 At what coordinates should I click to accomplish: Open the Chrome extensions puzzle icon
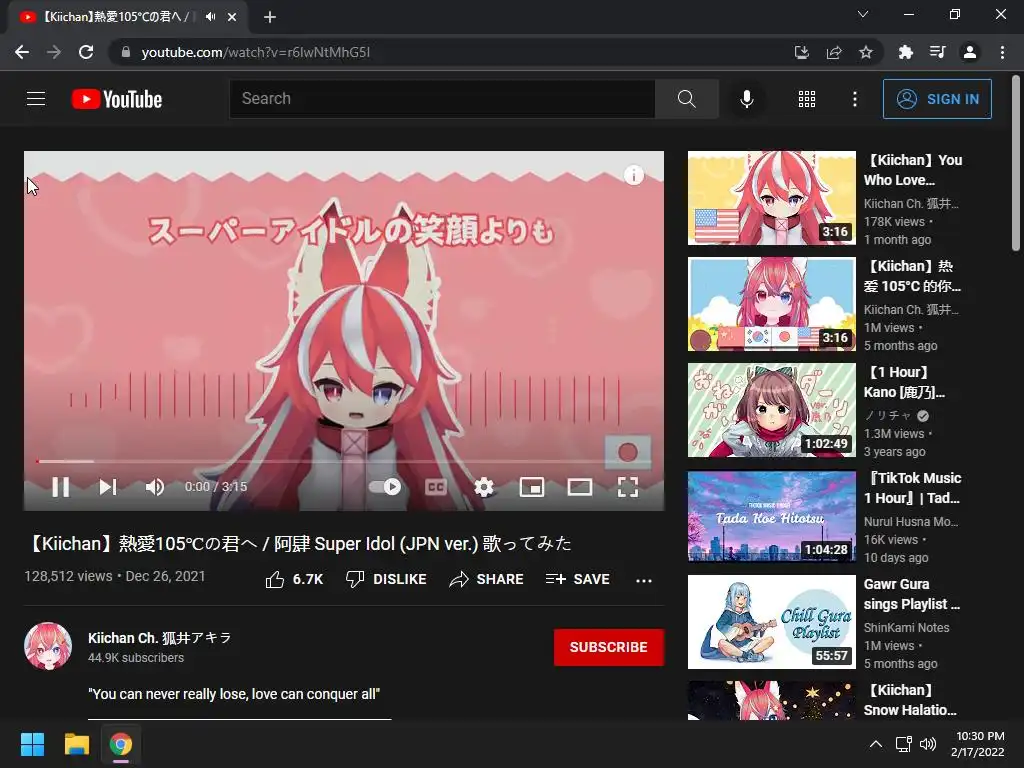(x=905, y=52)
